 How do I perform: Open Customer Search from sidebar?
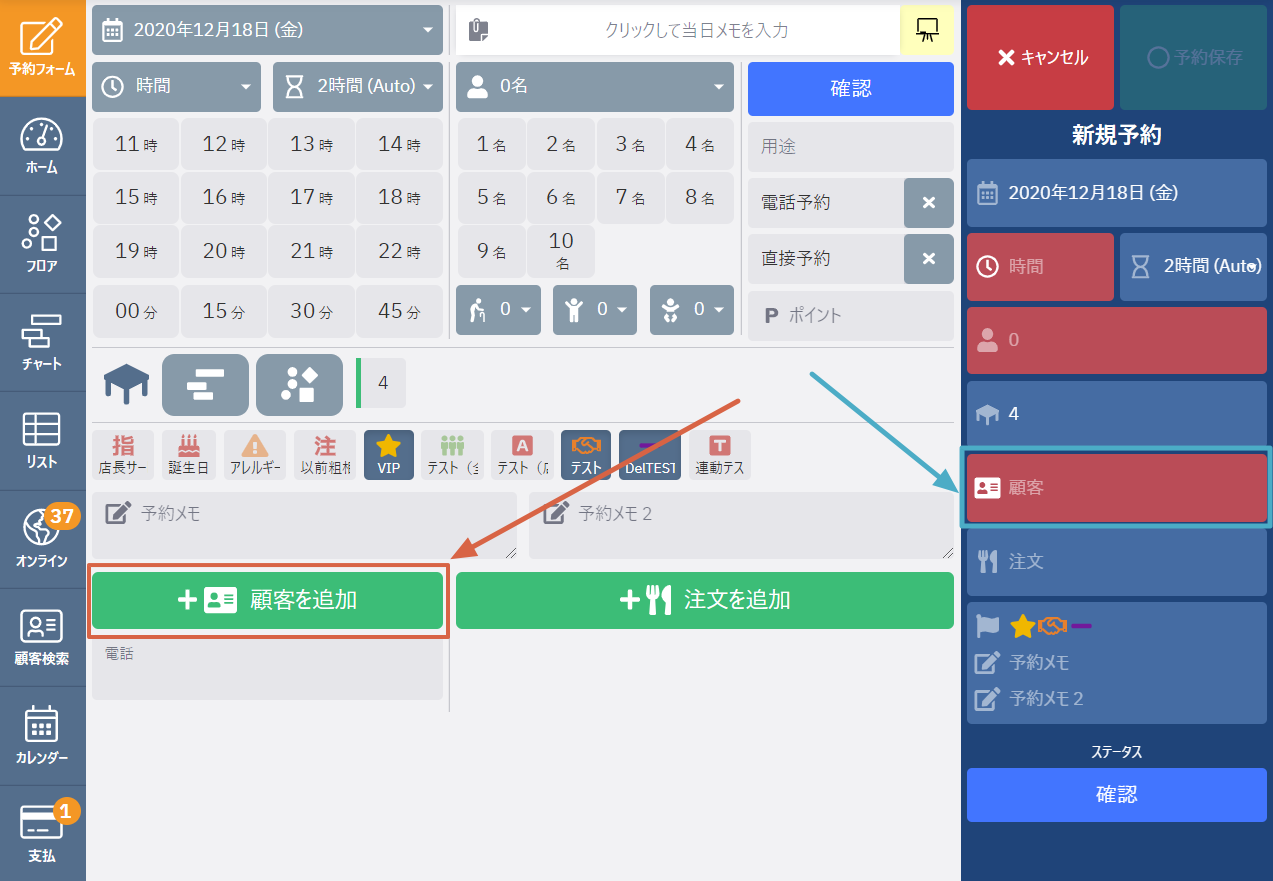pyautogui.click(x=42, y=636)
